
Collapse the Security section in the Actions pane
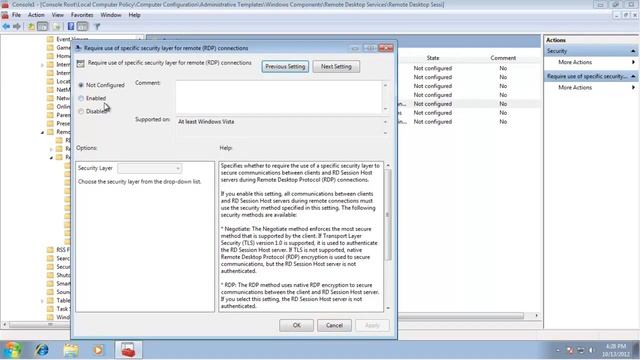(x=633, y=51)
